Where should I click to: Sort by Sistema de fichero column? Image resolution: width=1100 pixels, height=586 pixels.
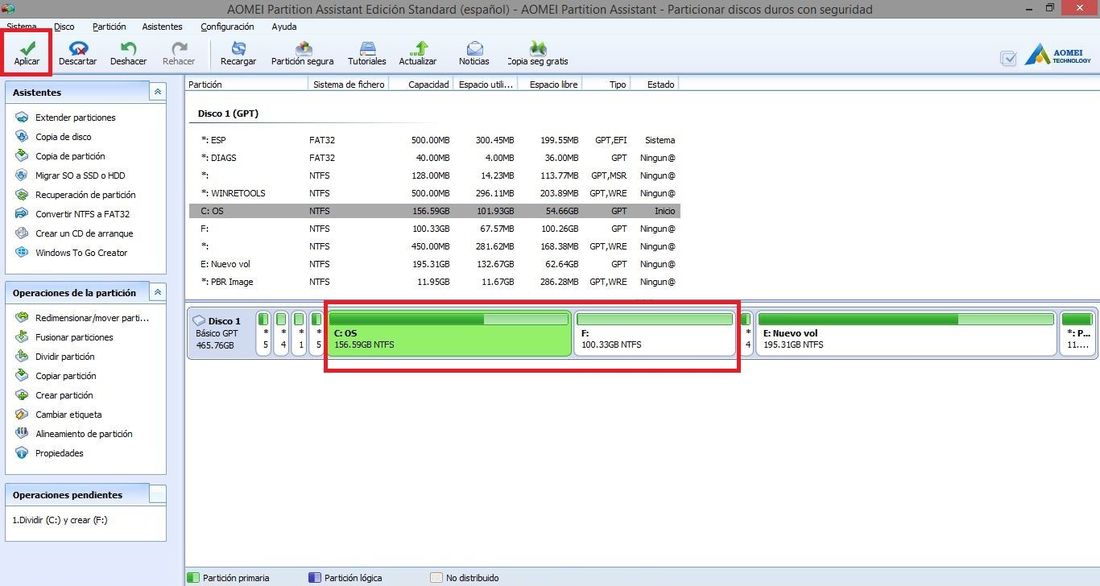click(x=349, y=84)
